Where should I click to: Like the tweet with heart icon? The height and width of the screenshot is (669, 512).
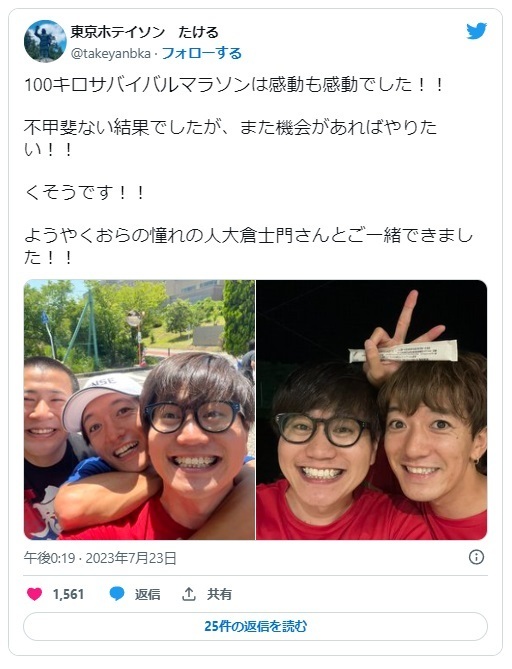pyautogui.click(x=35, y=594)
